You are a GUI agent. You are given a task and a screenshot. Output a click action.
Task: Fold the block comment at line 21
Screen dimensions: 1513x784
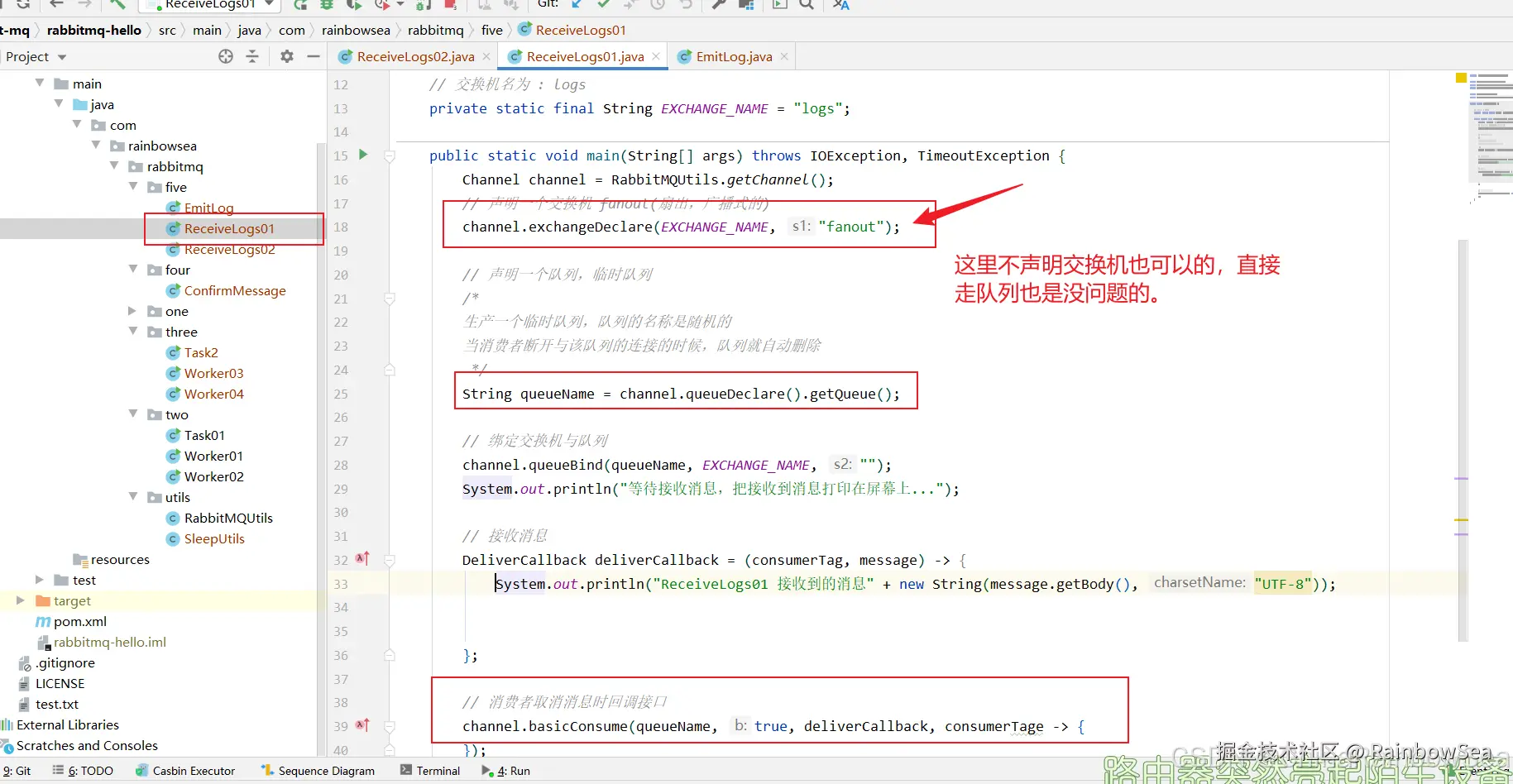pyautogui.click(x=390, y=299)
